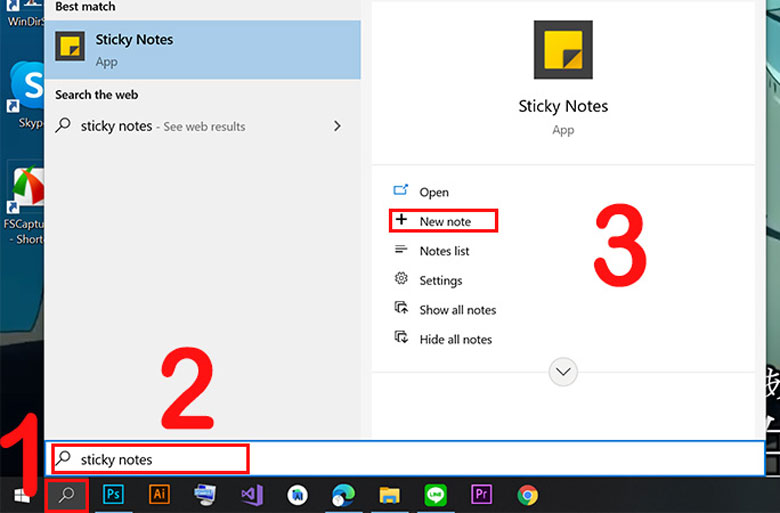
Task: Click the Windows Start button
Action: tap(21, 496)
